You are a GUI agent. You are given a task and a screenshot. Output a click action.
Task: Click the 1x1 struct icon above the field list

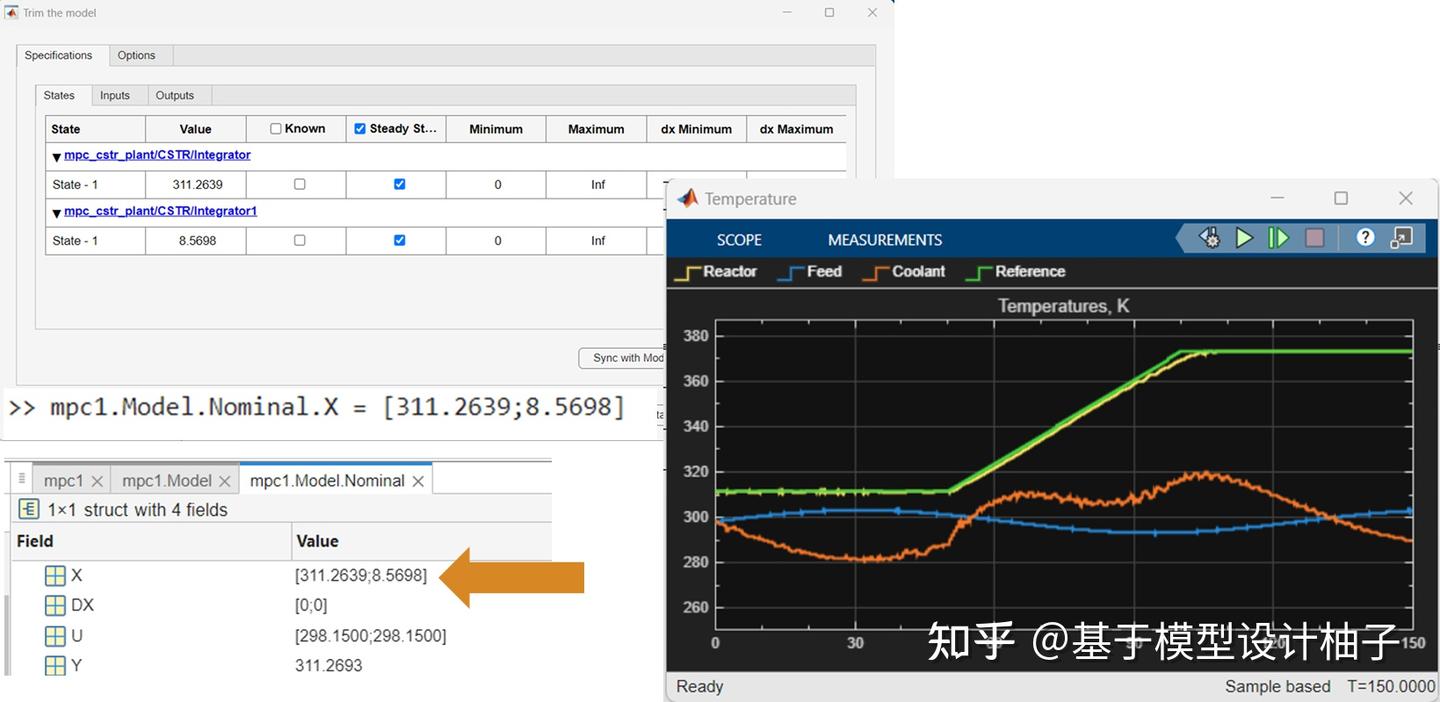pos(29,509)
